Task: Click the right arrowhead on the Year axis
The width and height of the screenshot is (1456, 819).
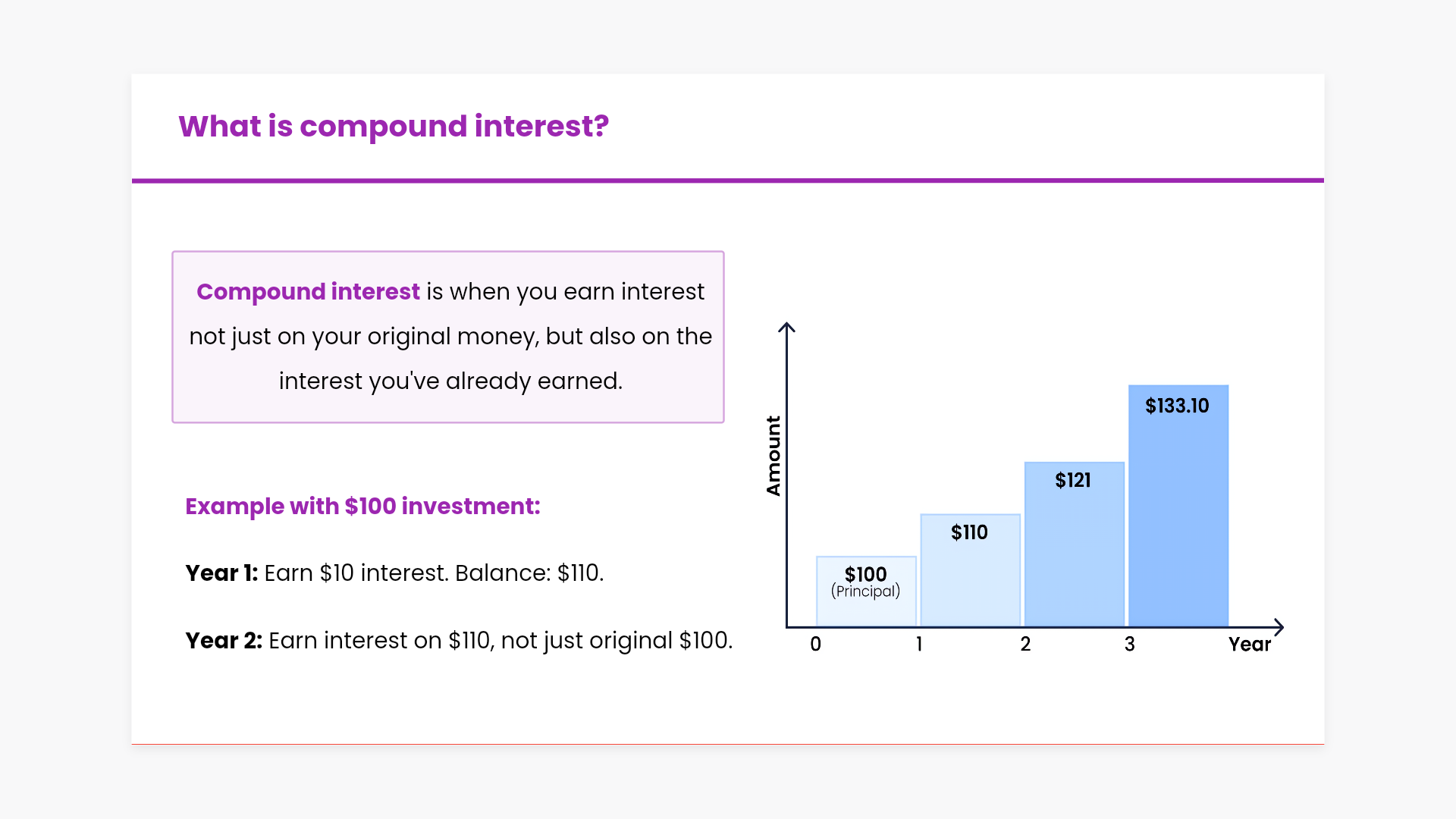Action: click(x=1279, y=627)
